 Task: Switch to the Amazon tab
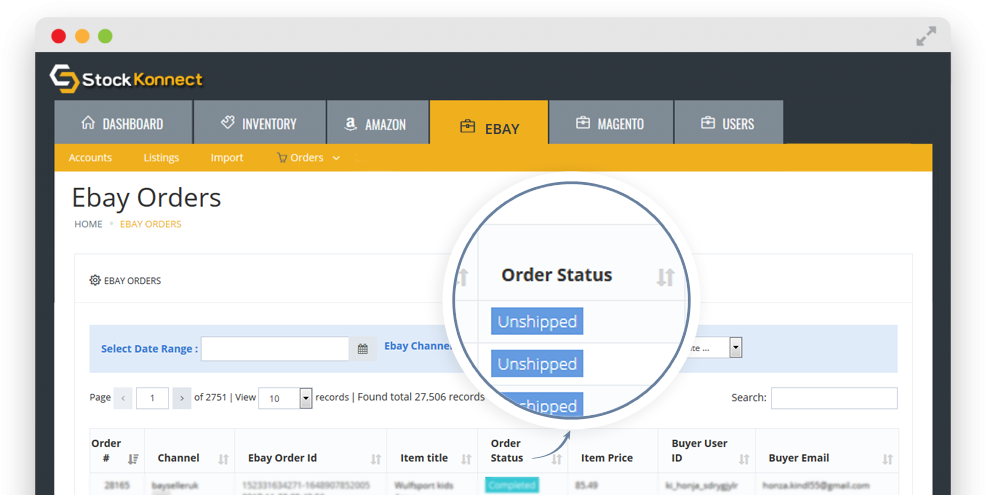coord(378,123)
